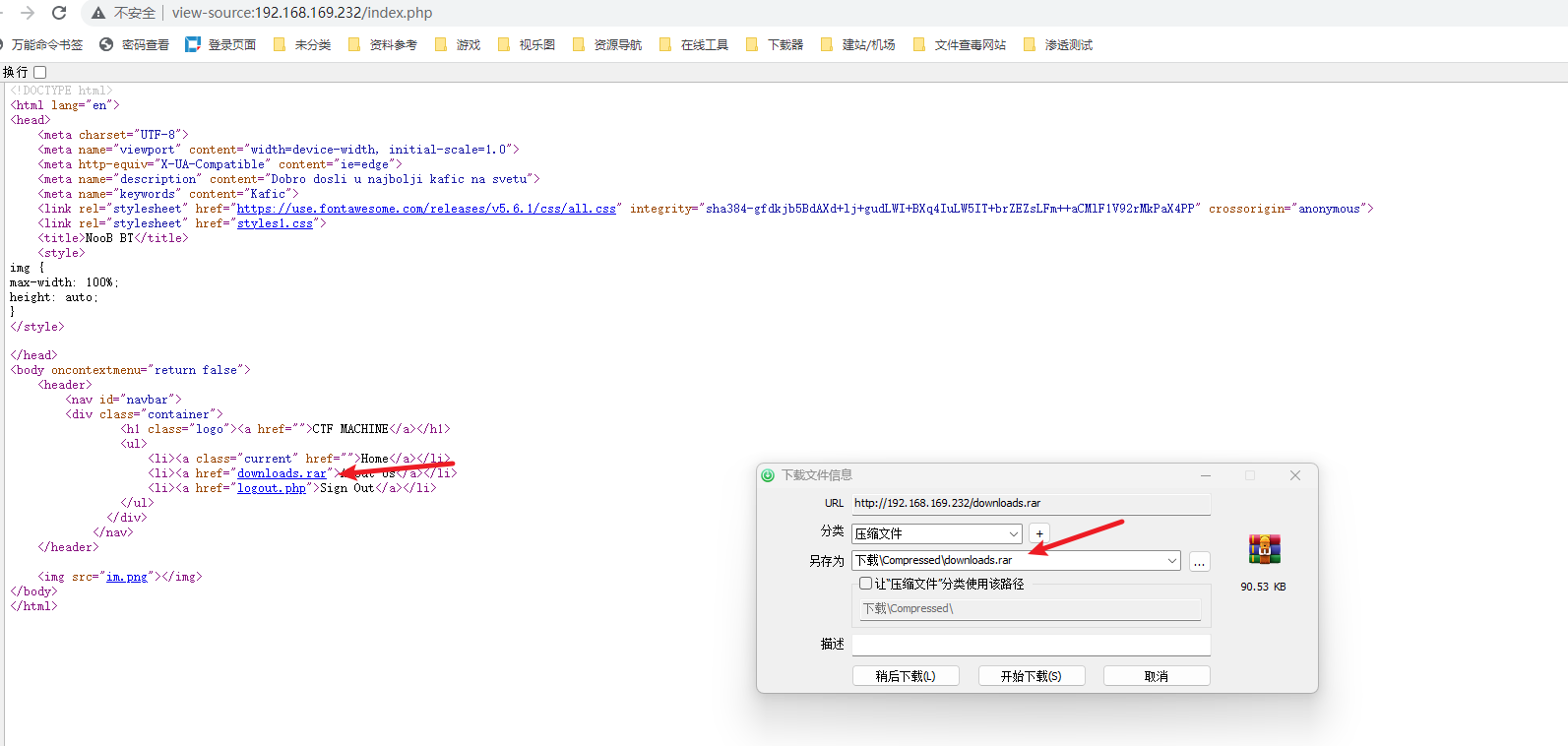Click the URL field in download dialog

click(x=1031, y=503)
